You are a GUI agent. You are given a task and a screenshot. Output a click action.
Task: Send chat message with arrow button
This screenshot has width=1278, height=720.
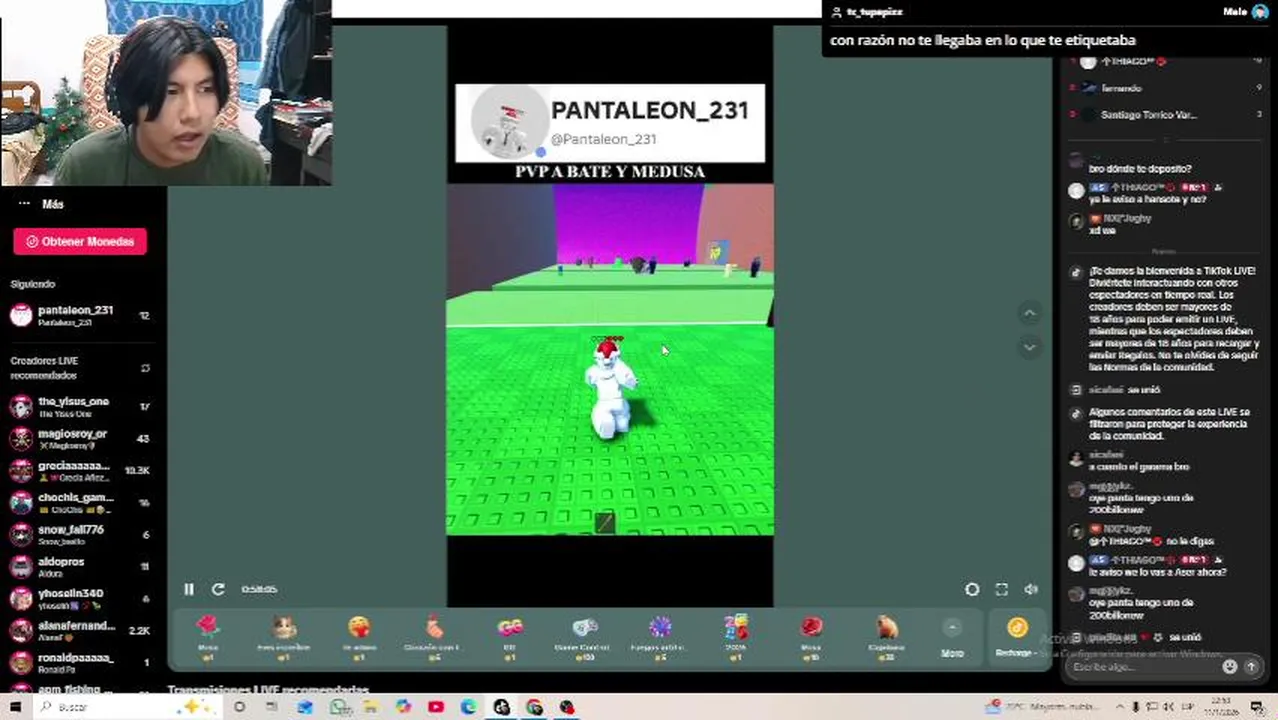coord(1250,667)
